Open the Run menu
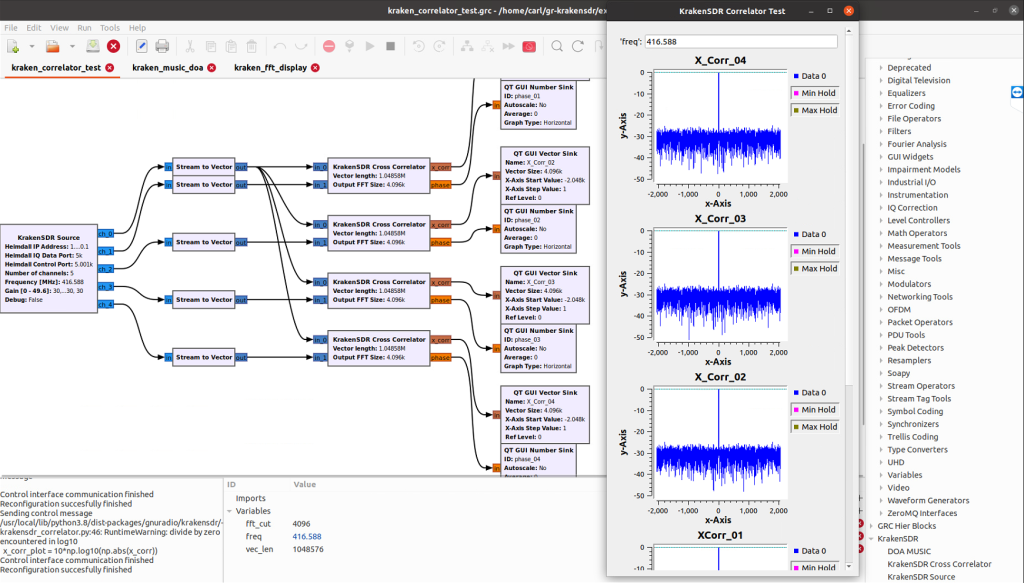Image resolution: width=1024 pixels, height=583 pixels. pyautogui.click(x=84, y=28)
